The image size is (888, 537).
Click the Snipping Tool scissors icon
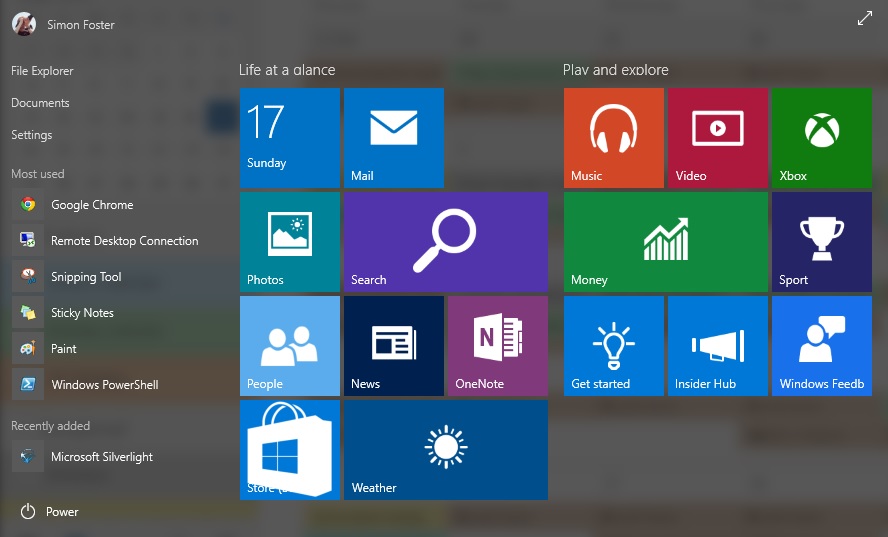pyautogui.click(x=28, y=276)
